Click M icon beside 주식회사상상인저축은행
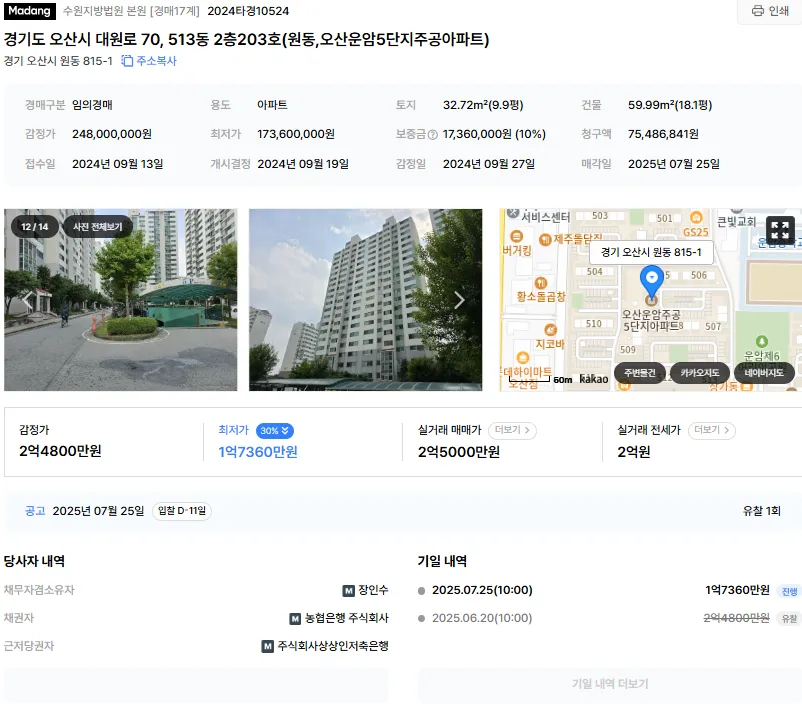Screen dimensions: 802x704 [x=268, y=647]
